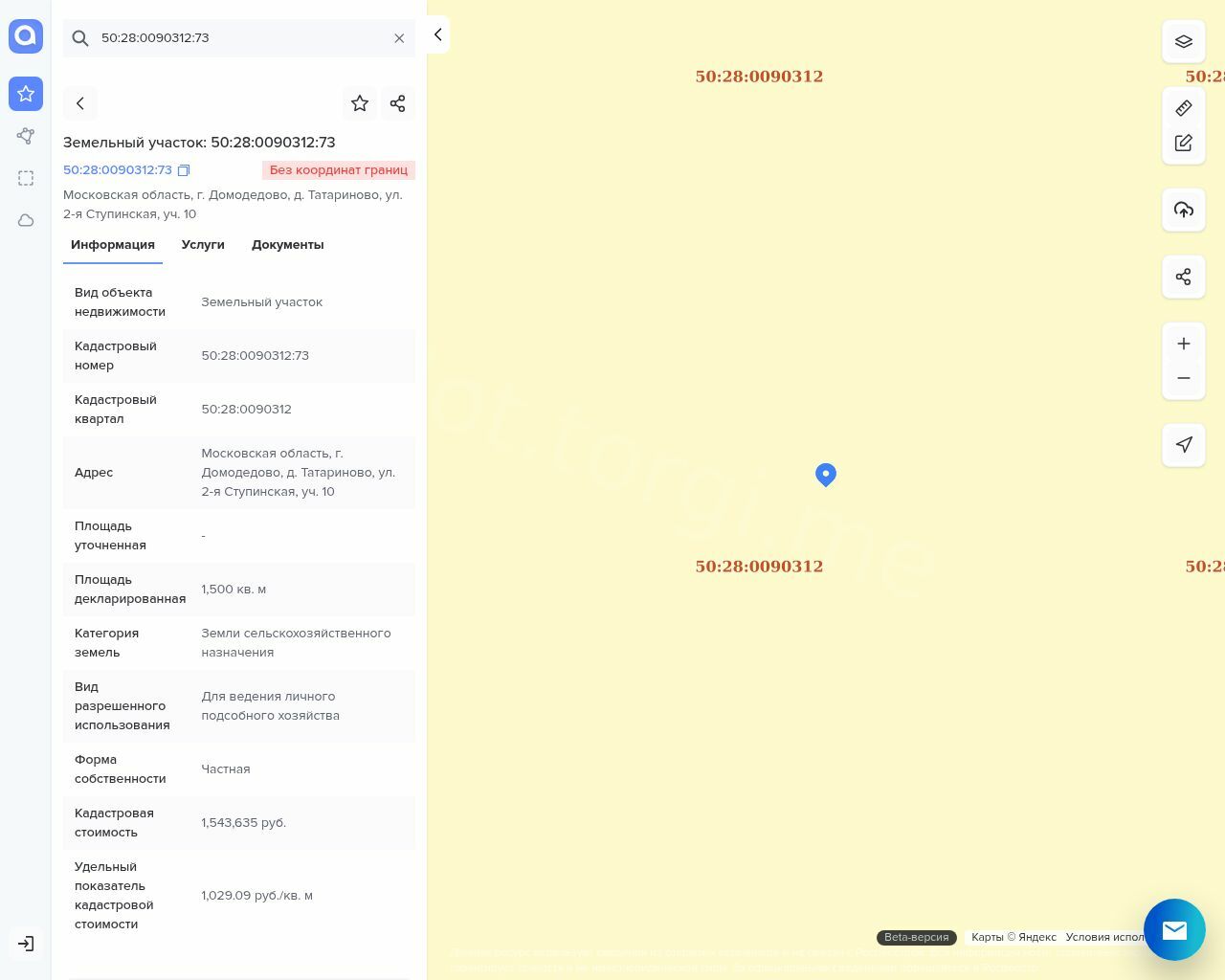Copy cadastral number 50:28:0090312:73
This screenshot has width=1225, height=980.
[x=184, y=170]
